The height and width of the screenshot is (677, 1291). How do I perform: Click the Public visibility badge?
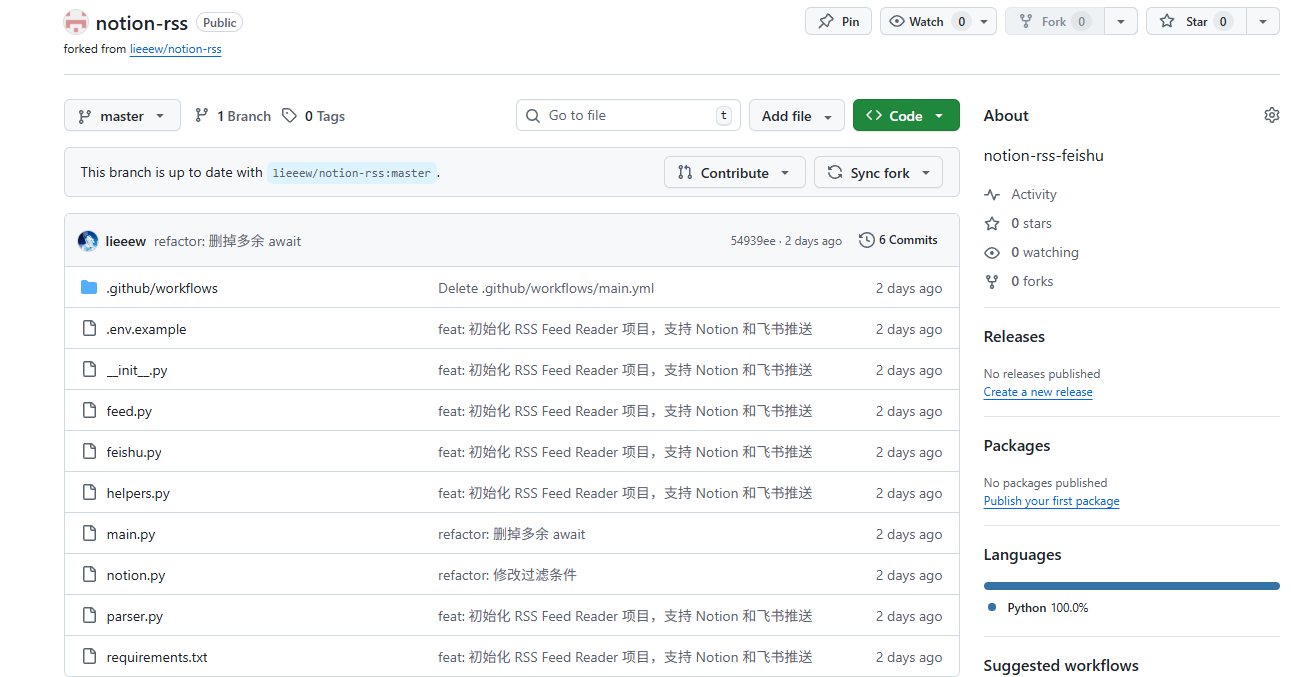point(219,22)
